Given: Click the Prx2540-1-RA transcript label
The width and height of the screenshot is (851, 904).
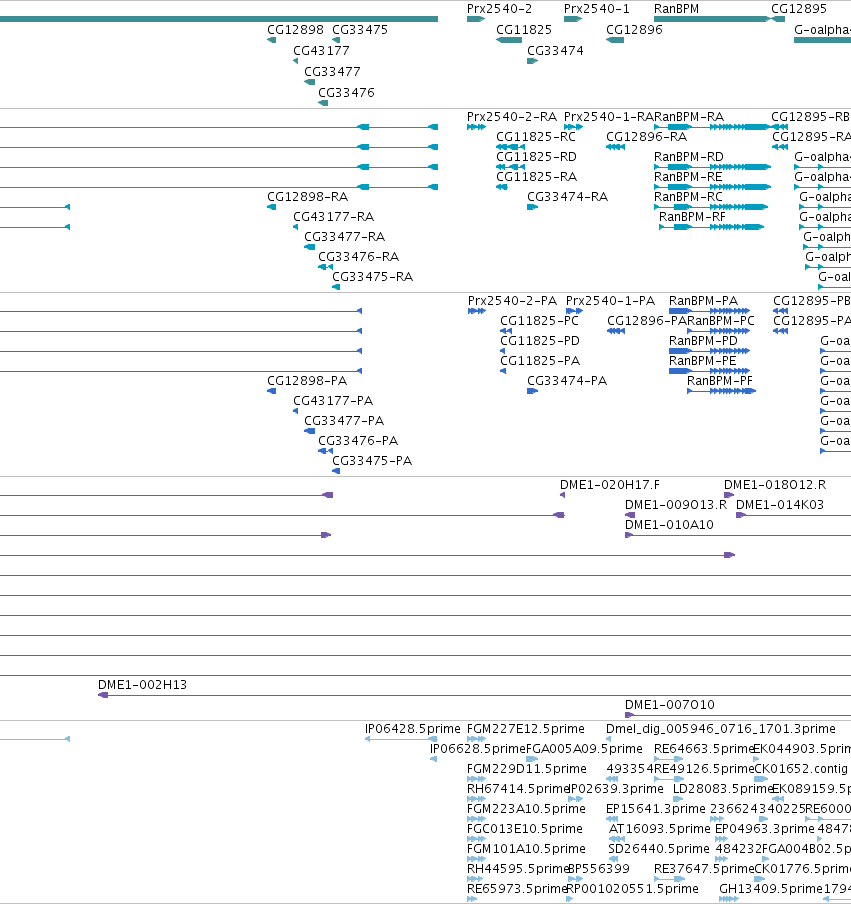Looking at the screenshot, I should click(609, 117).
